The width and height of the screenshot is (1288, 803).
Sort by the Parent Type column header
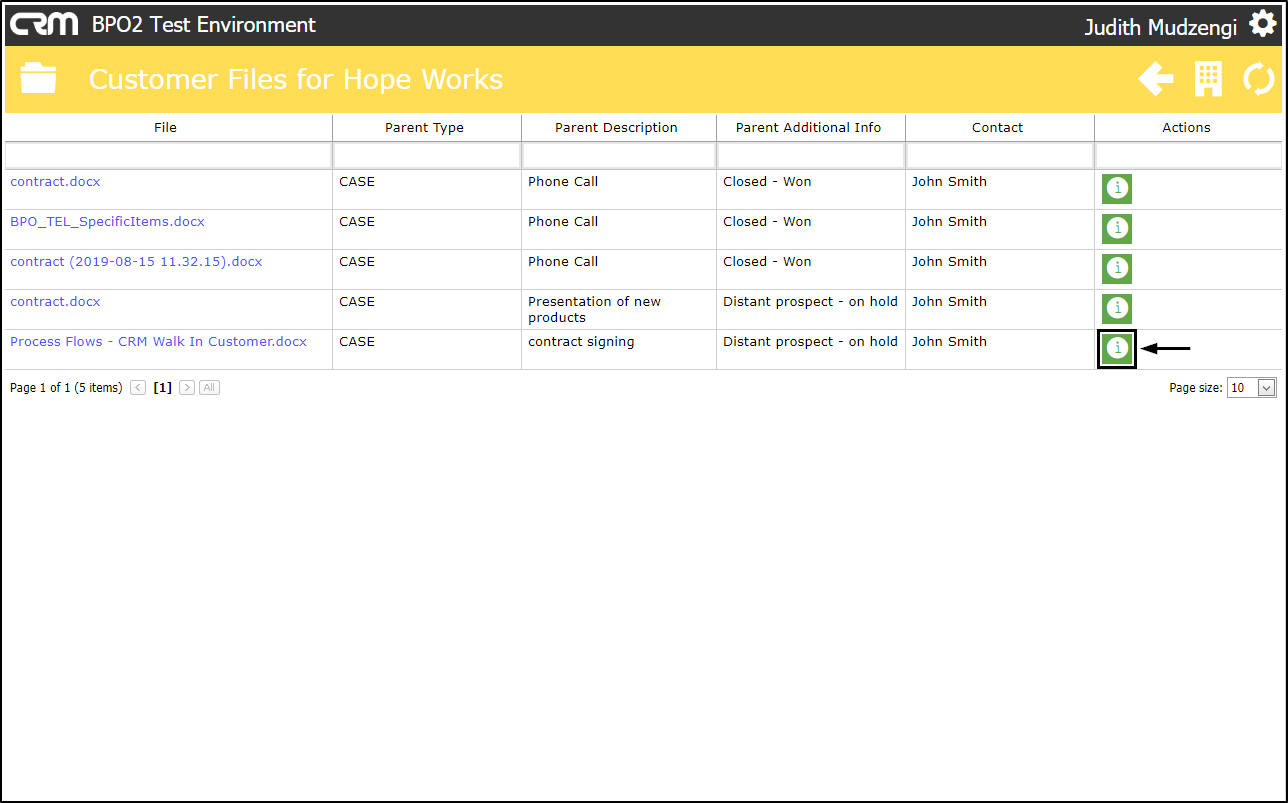[425, 128]
